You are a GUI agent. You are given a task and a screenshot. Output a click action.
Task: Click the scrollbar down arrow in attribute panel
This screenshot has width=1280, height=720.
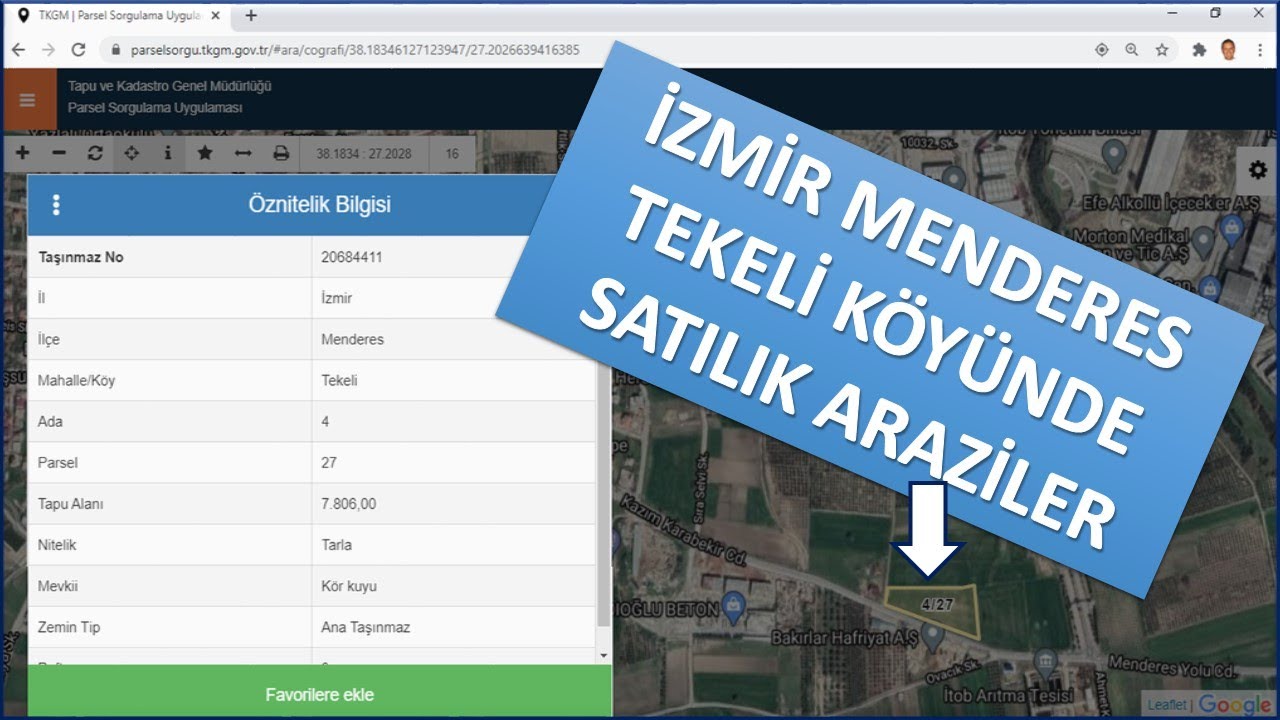[603, 656]
